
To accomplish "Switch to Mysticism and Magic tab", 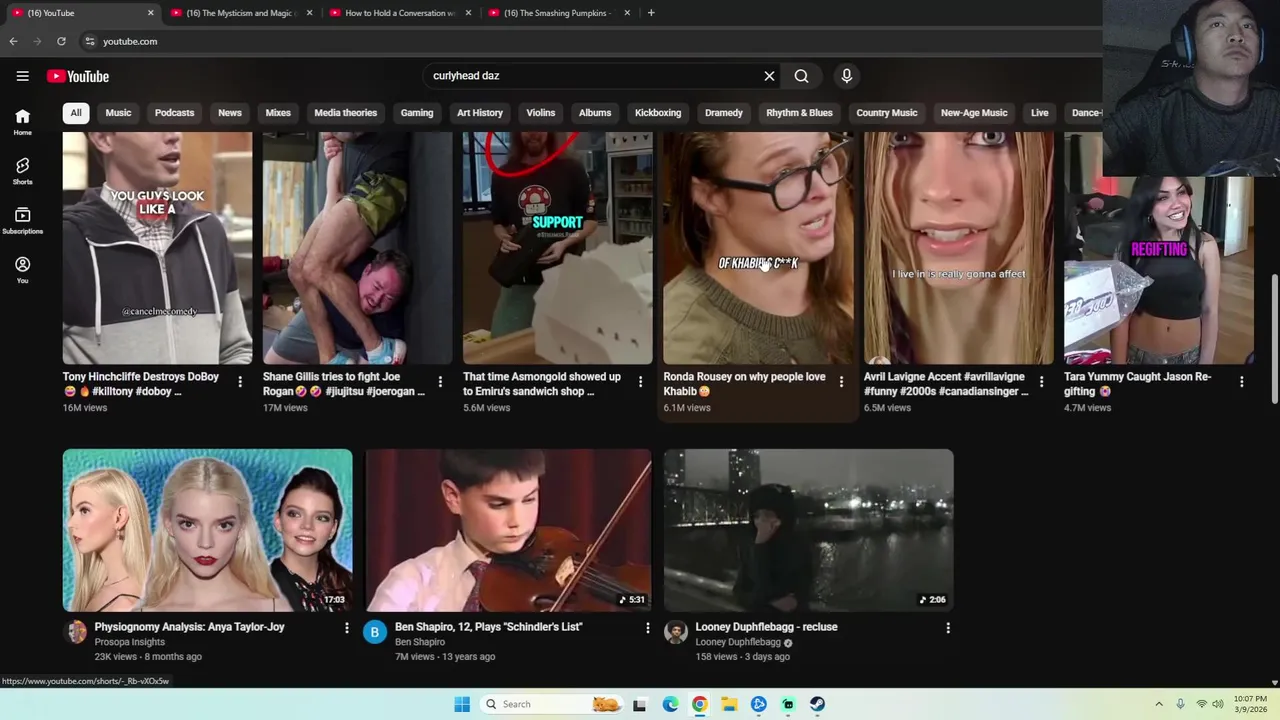I will pos(240,13).
